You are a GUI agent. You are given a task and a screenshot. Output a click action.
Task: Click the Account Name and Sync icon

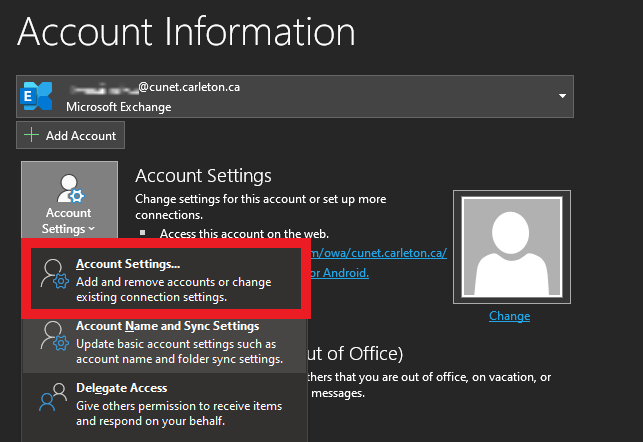tap(50, 342)
